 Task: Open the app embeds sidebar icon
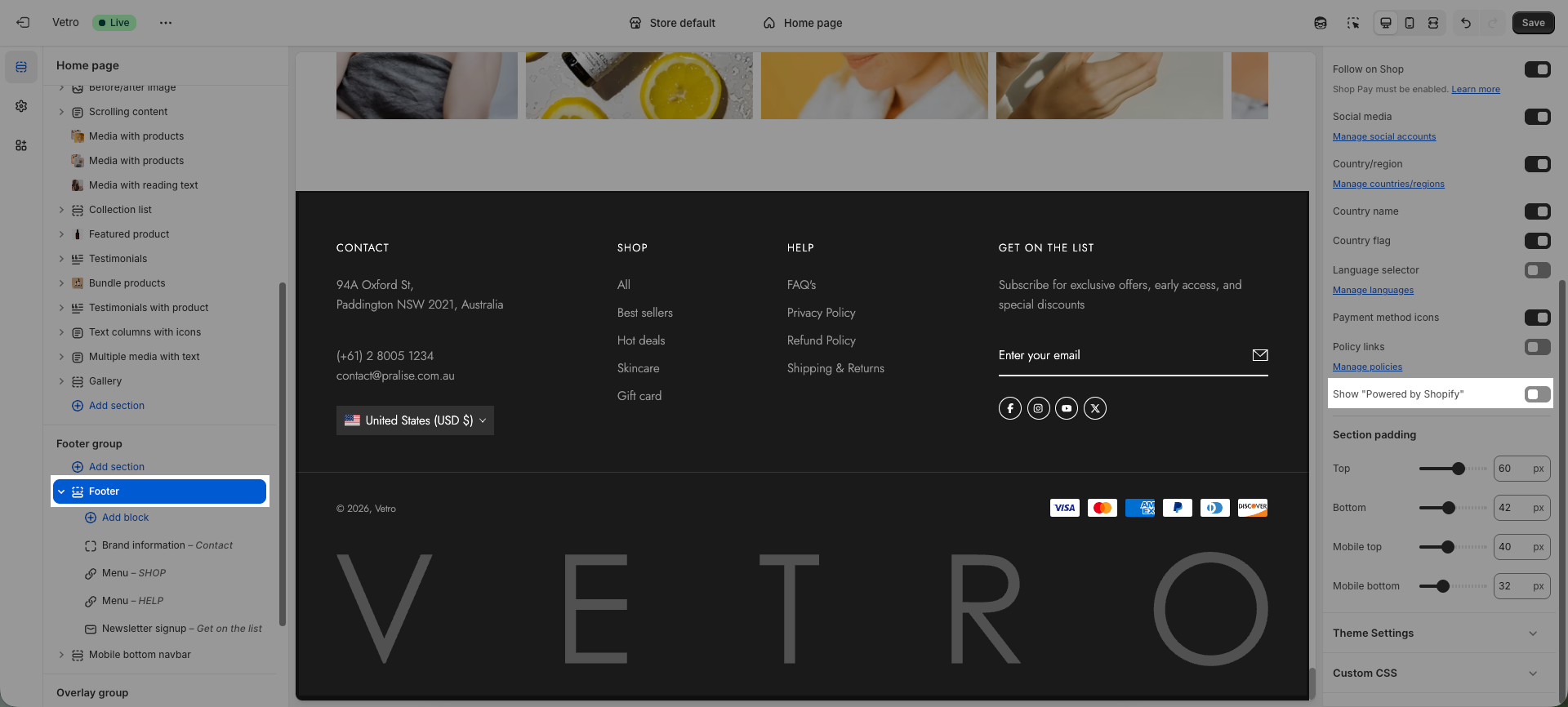tap(21, 145)
